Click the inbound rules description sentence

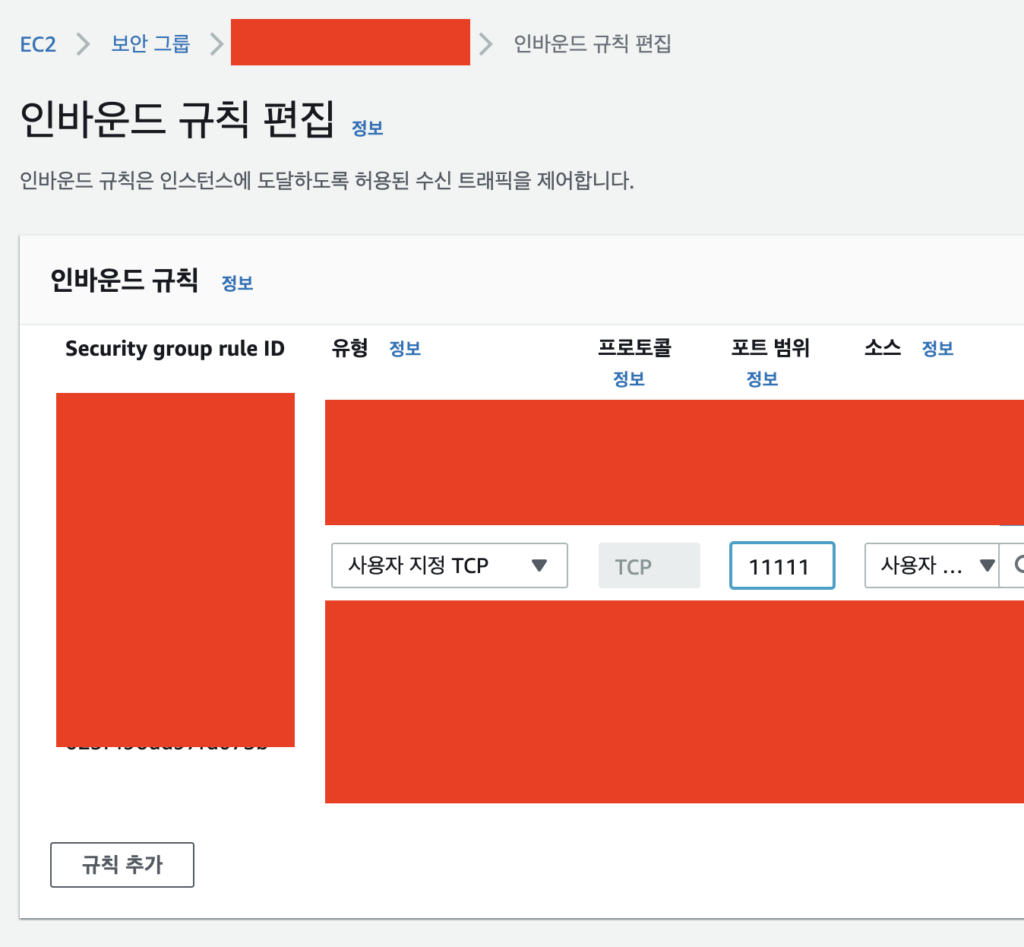click(x=327, y=180)
